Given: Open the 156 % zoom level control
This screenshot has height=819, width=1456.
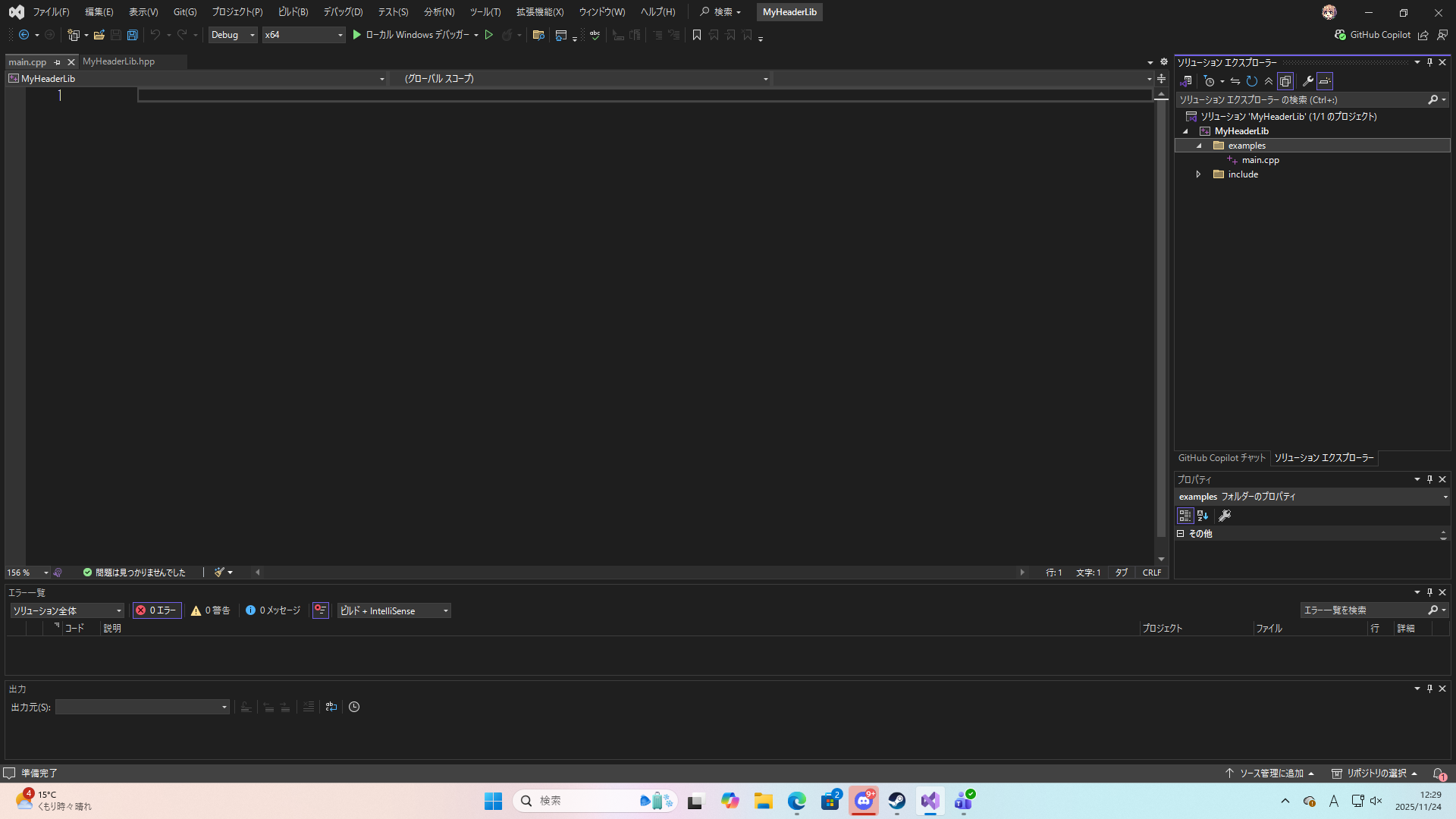Looking at the screenshot, I should pyautogui.click(x=27, y=573).
